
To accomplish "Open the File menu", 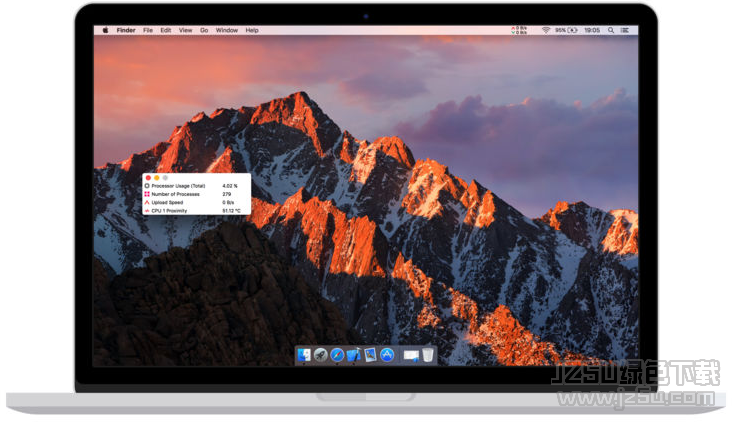I will (x=148, y=30).
